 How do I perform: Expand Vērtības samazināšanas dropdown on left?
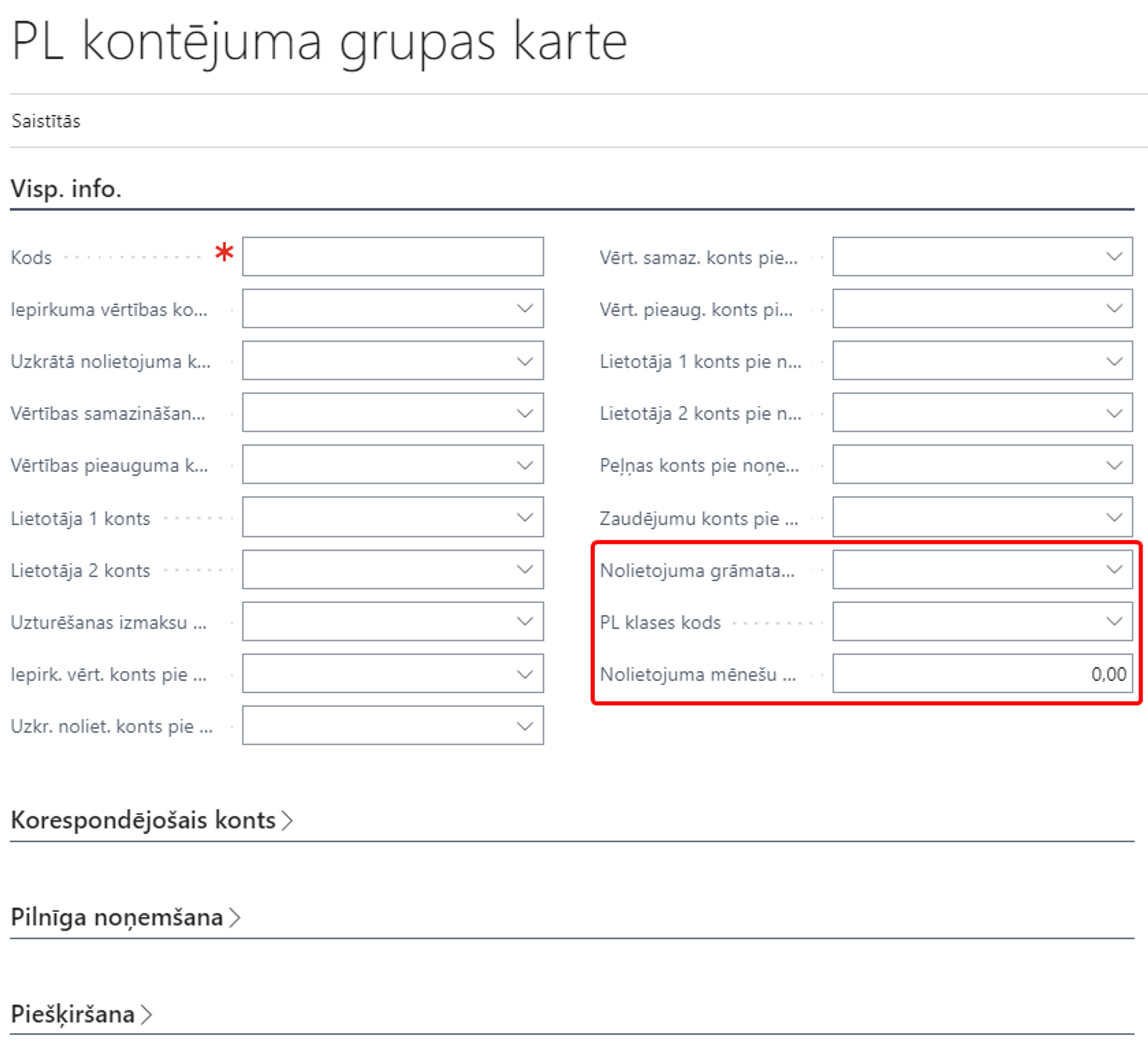pyautogui.click(x=525, y=413)
